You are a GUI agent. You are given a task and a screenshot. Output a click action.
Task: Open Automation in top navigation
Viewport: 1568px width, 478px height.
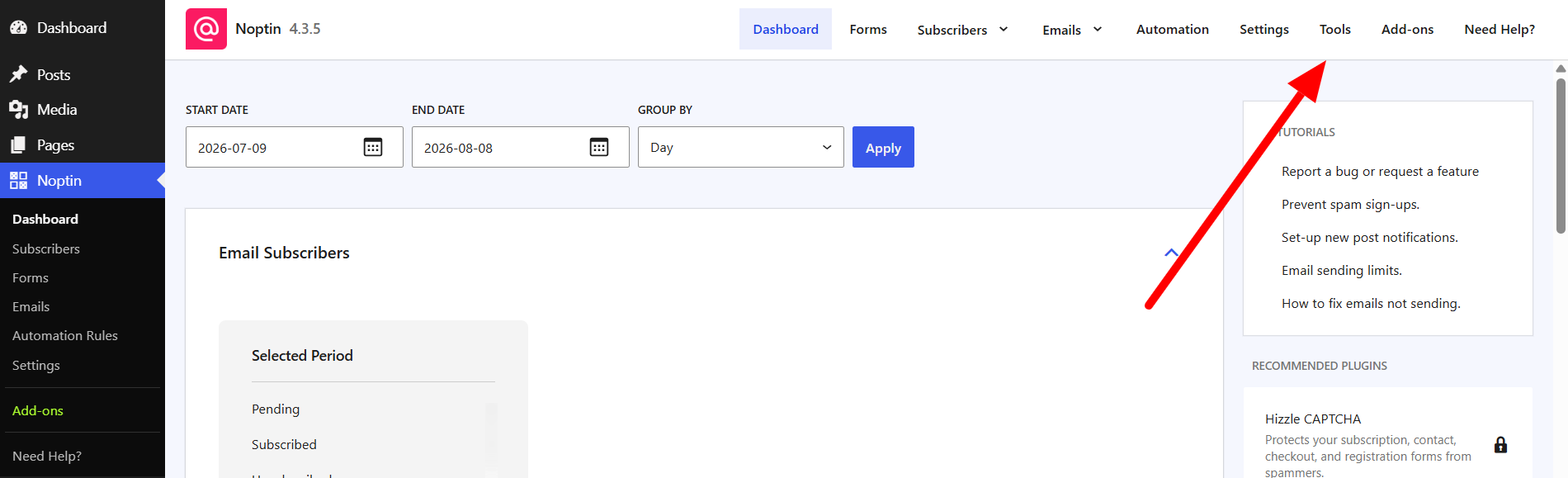(1172, 29)
